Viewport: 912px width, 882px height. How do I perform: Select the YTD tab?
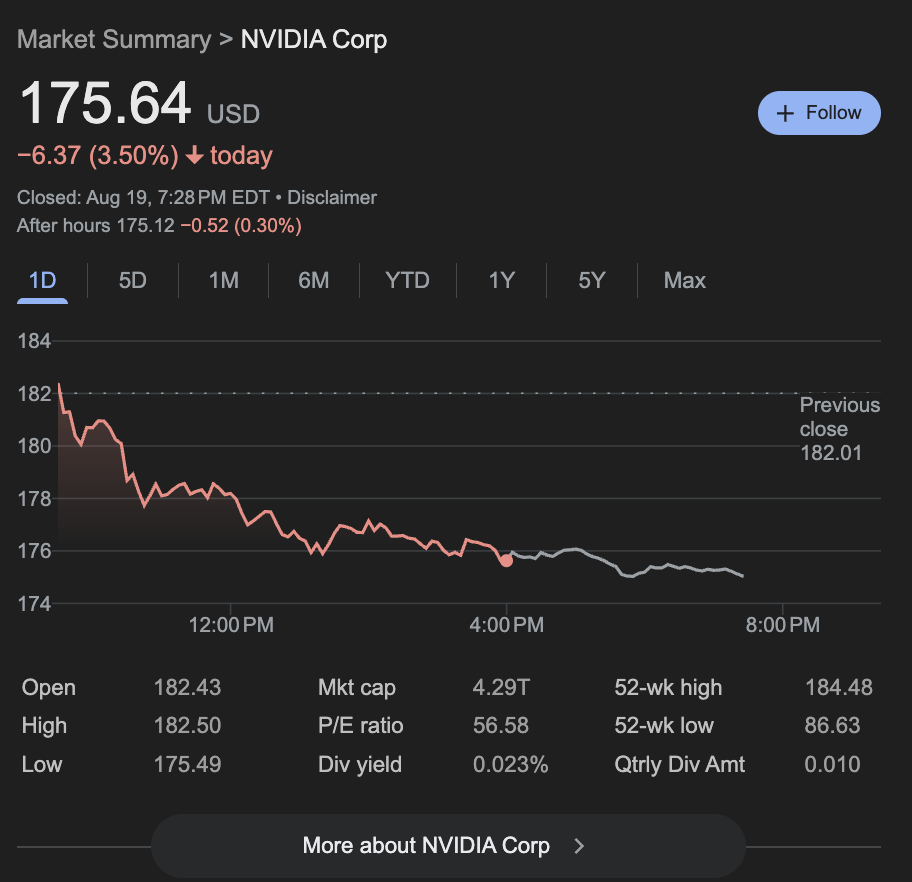coord(407,281)
